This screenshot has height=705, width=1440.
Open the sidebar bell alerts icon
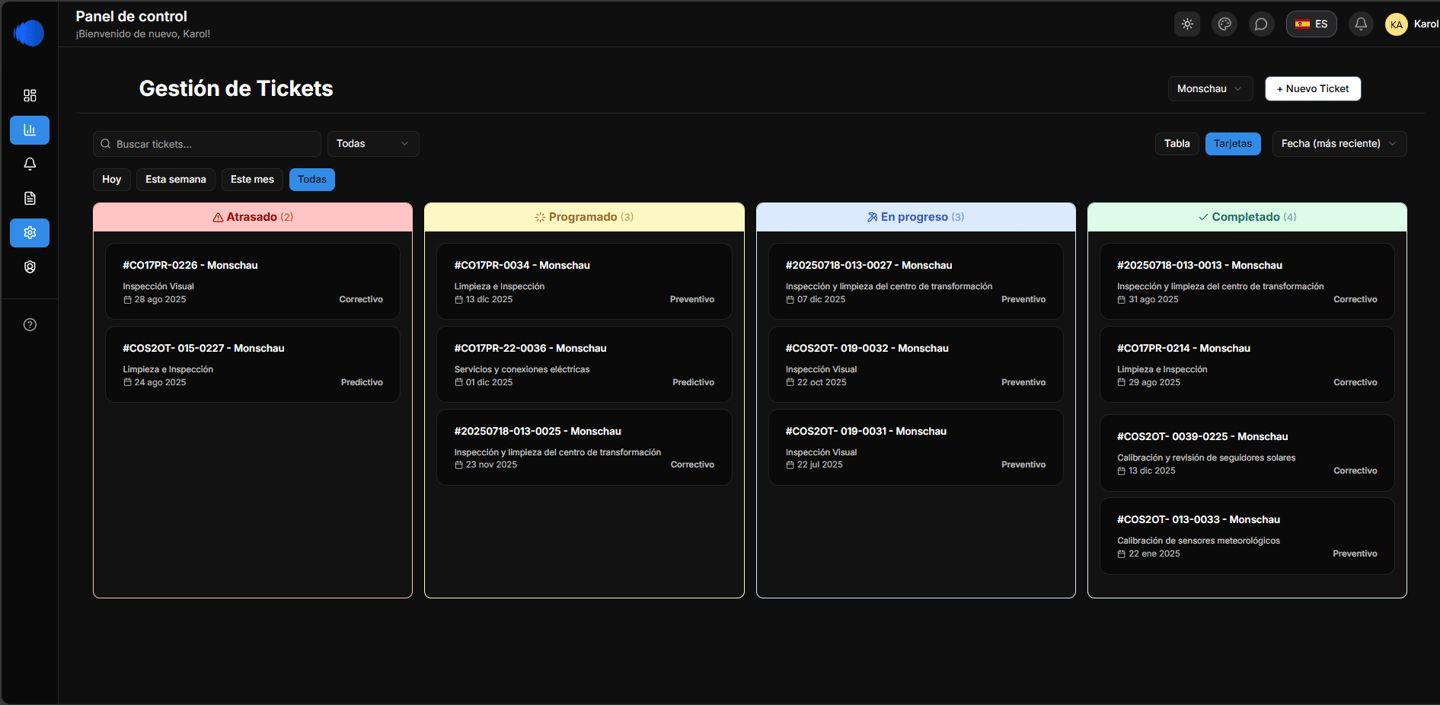point(30,164)
